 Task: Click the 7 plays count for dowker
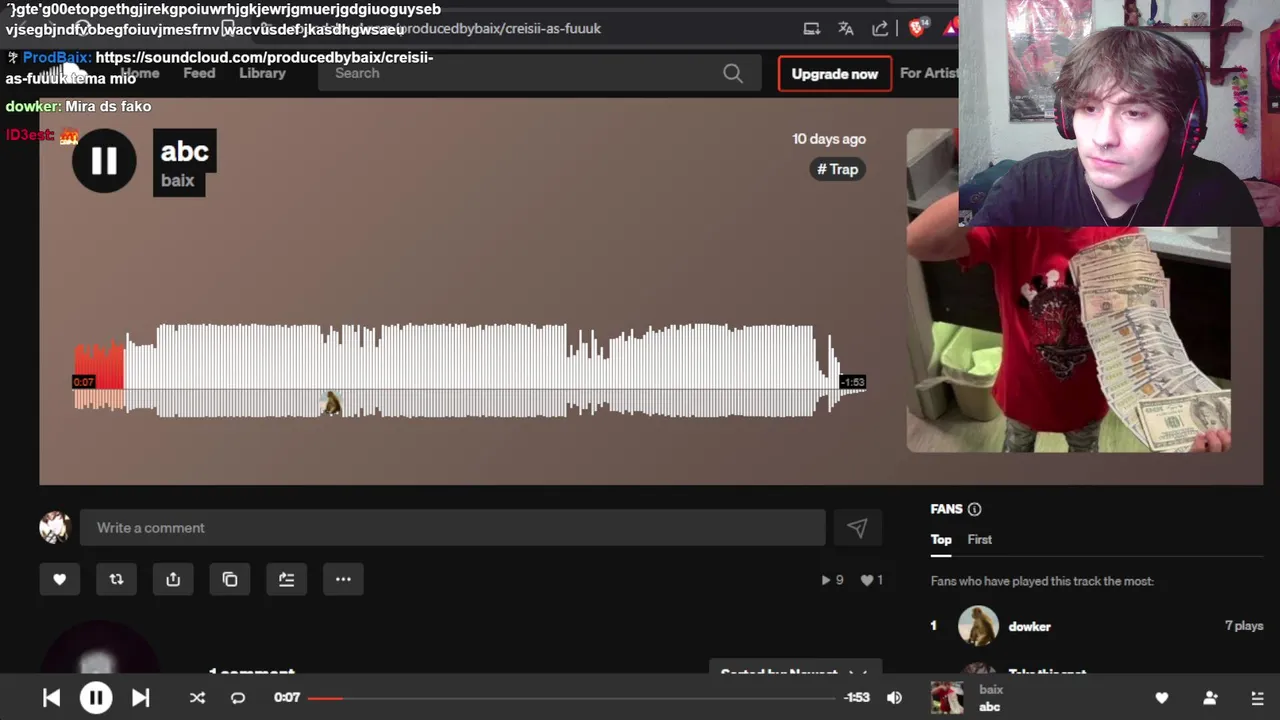[x=1244, y=626]
